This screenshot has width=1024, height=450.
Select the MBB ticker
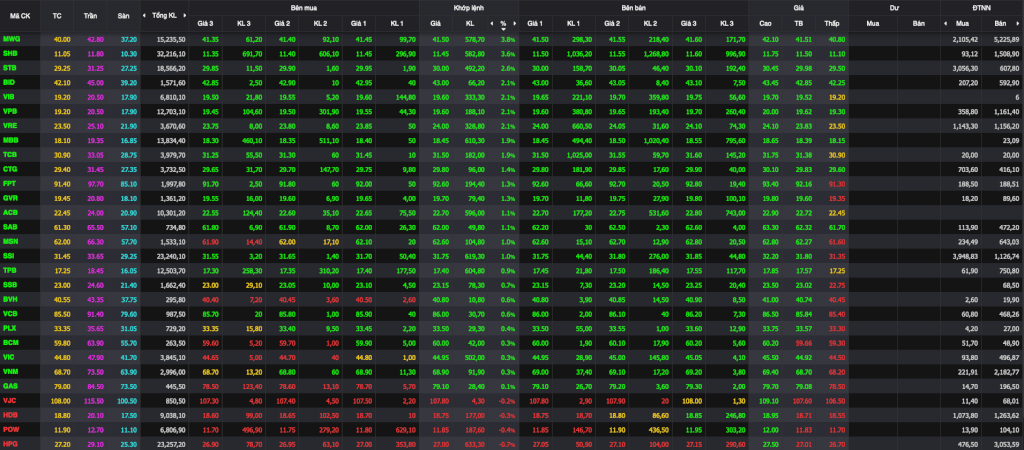coord(10,140)
